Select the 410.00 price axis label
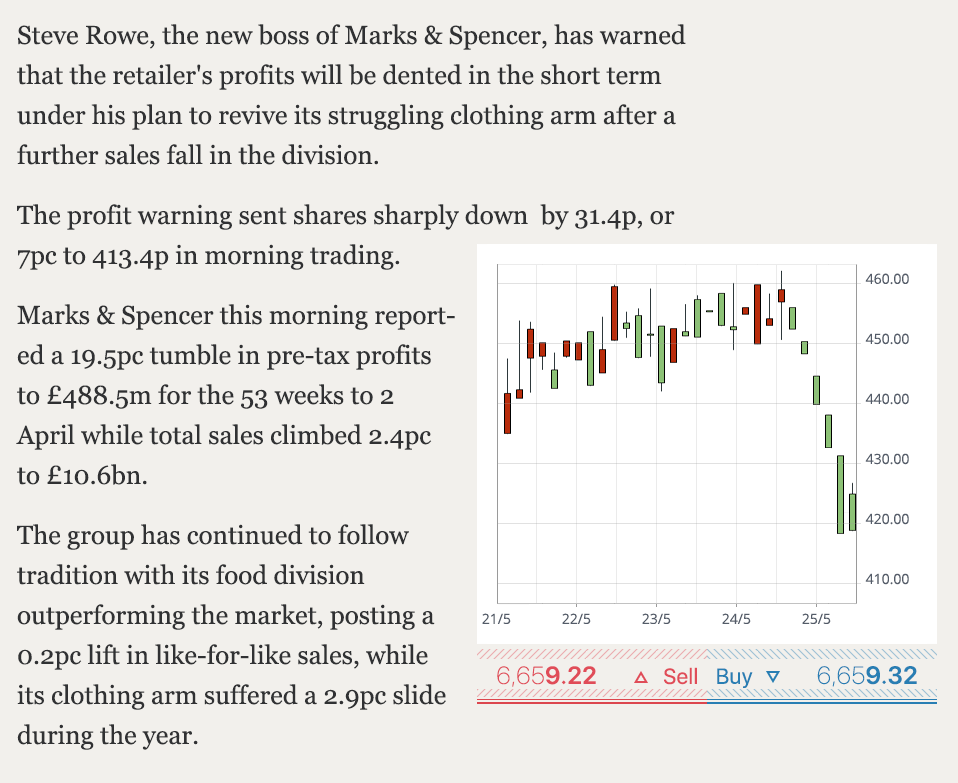This screenshot has width=958, height=783. [886, 579]
